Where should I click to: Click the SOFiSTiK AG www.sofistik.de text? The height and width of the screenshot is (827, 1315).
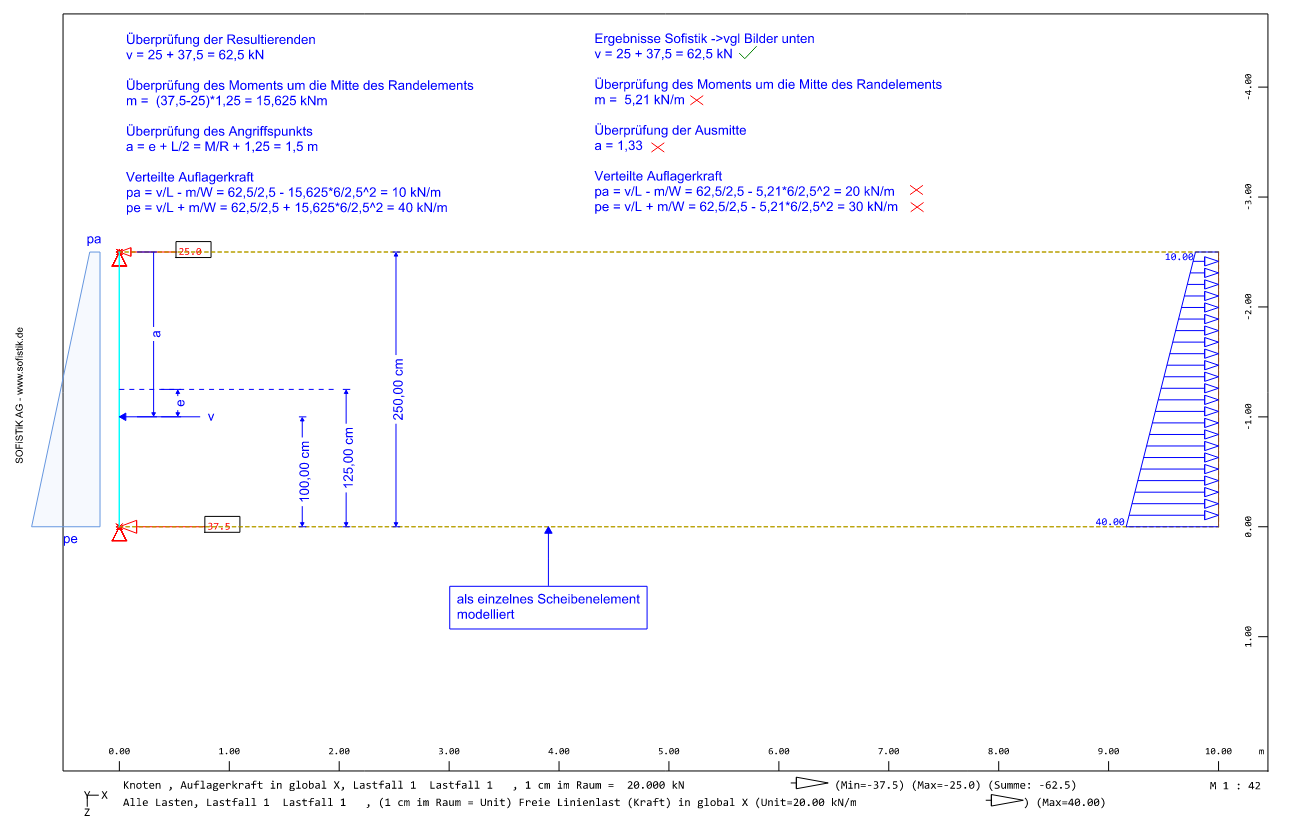click(19, 395)
